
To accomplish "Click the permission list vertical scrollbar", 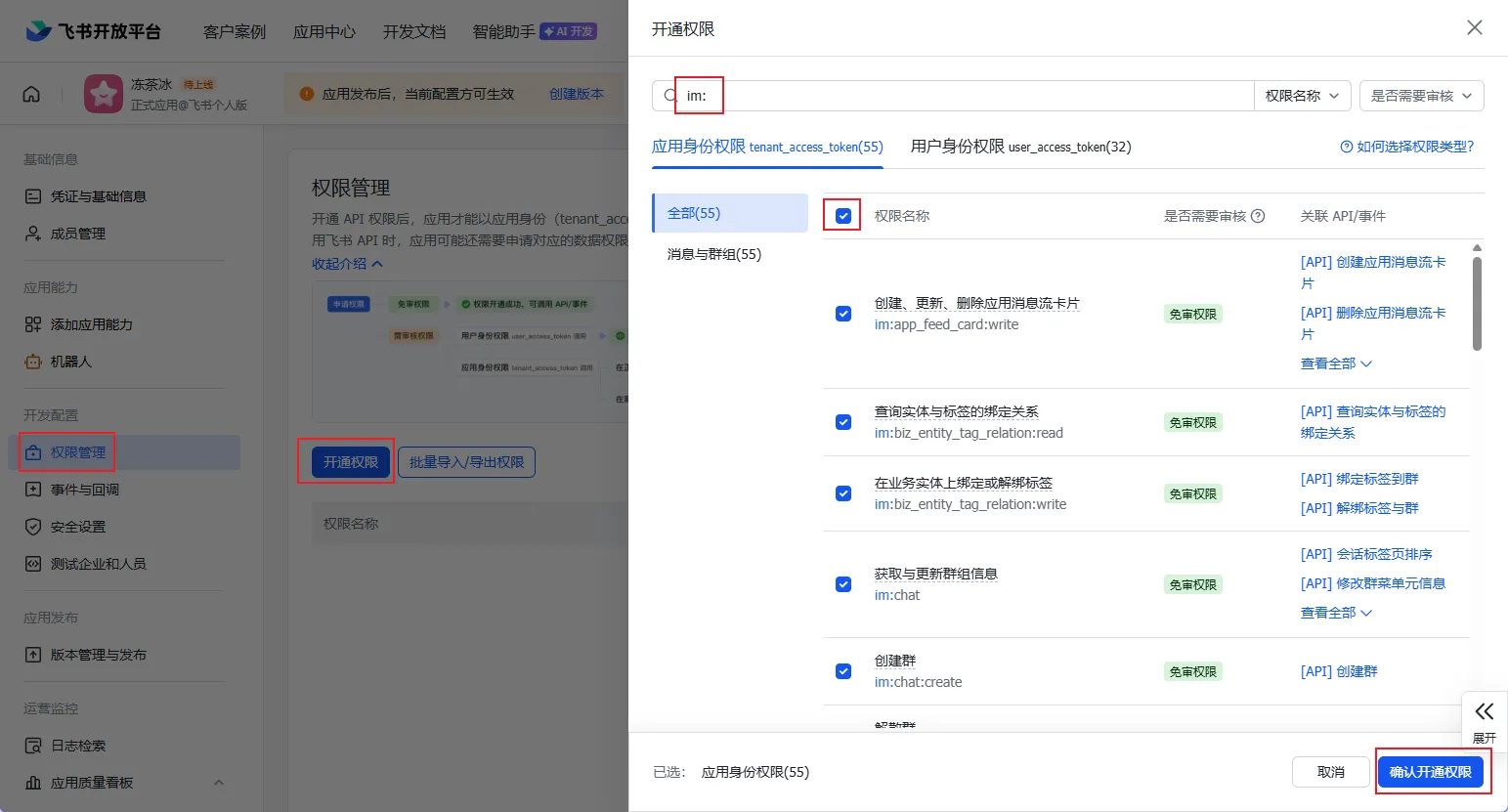I will click(x=1477, y=303).
